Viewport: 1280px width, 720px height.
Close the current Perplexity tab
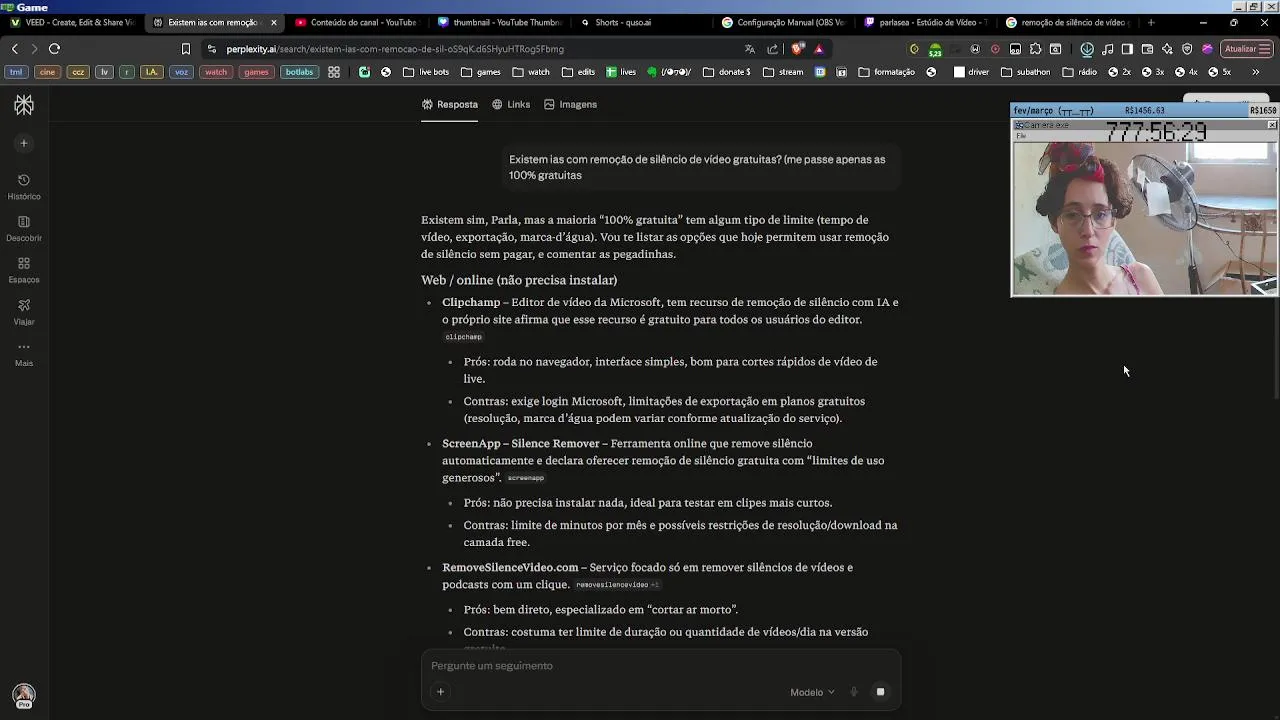(273, 22)
